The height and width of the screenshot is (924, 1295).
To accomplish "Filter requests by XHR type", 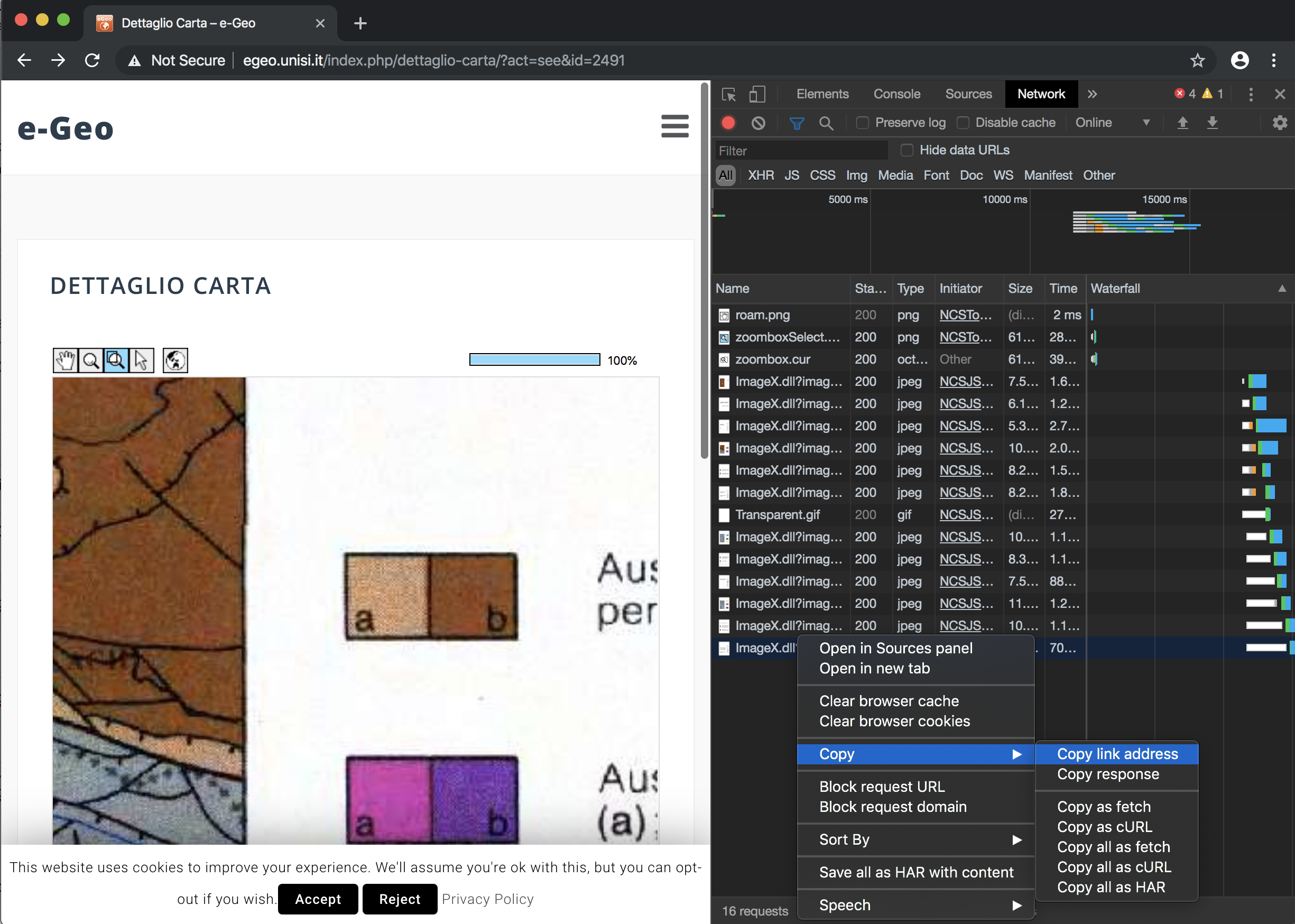I will pyautogui.click(x=761, y=175).
